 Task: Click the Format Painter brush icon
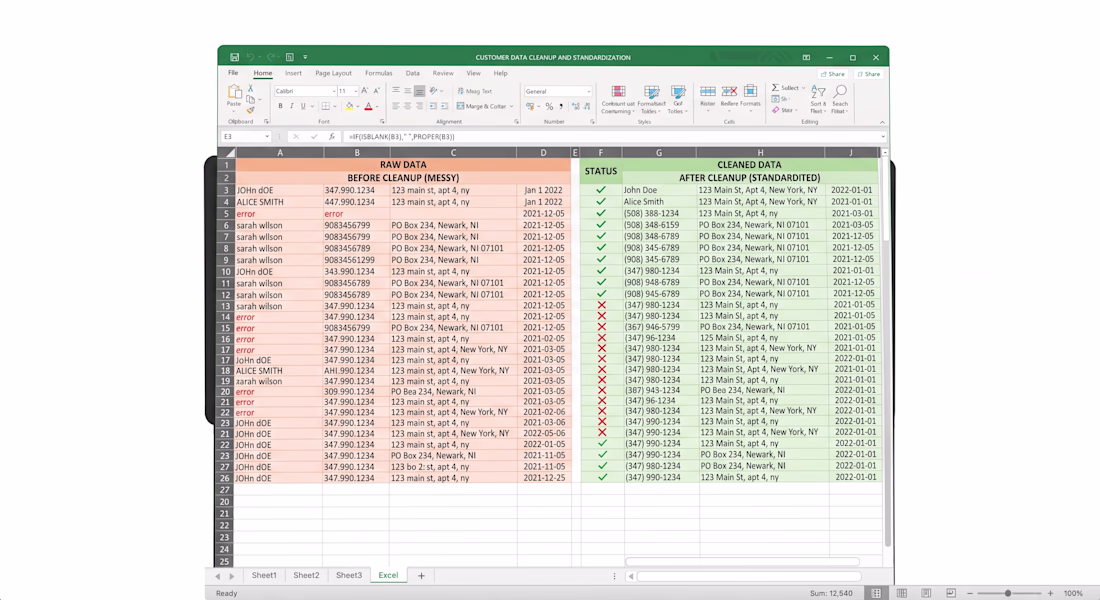point(250,110)
